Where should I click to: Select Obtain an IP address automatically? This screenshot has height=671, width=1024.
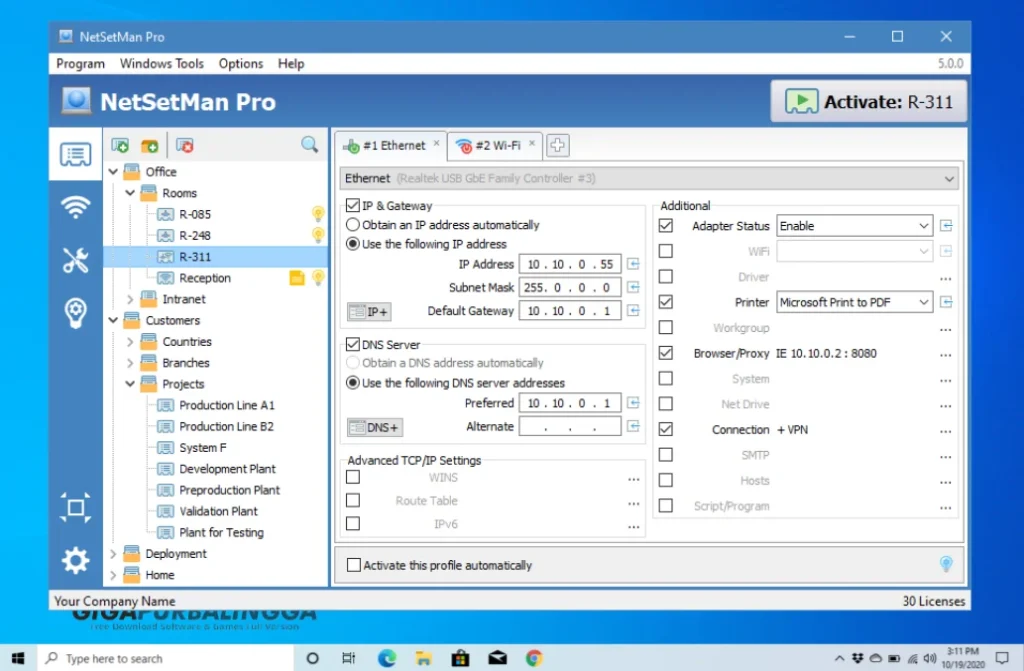coord(352,225)
